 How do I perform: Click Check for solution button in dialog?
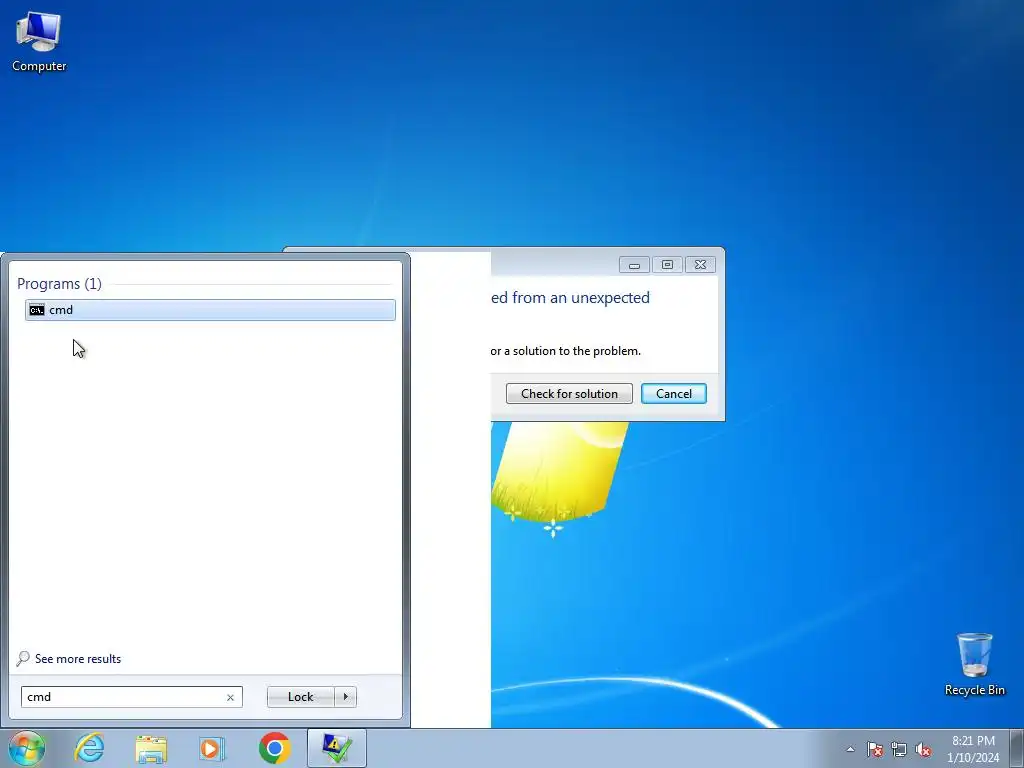569,394
